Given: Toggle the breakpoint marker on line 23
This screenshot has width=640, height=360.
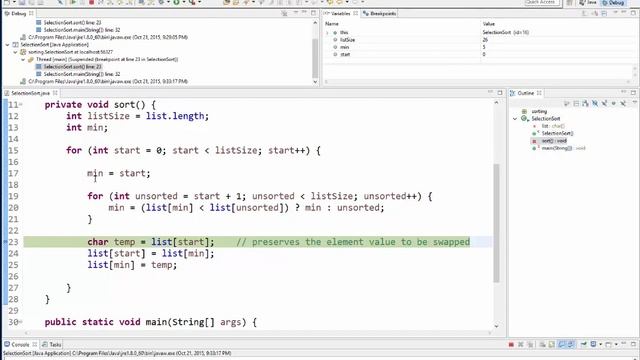Looking at the screenshot, I should coord(5,242).
